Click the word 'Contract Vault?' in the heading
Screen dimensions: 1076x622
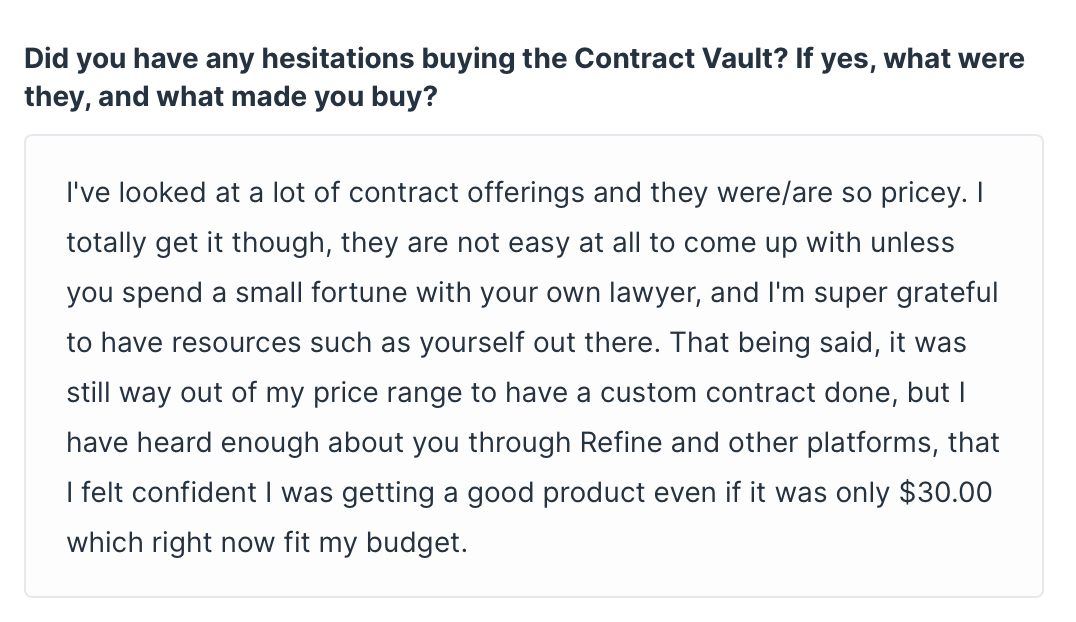coord(681,58)
